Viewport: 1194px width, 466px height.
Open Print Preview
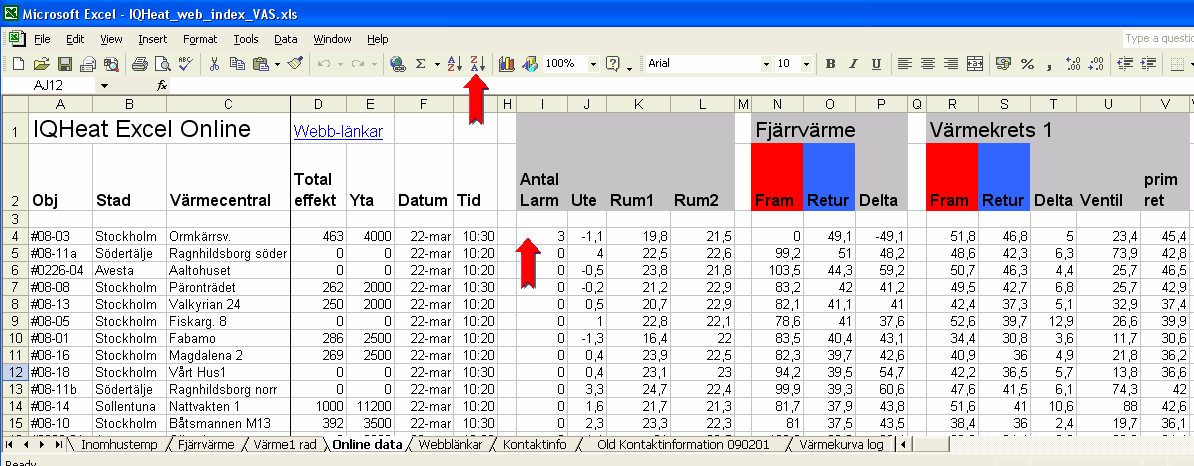tap(161, 64)
